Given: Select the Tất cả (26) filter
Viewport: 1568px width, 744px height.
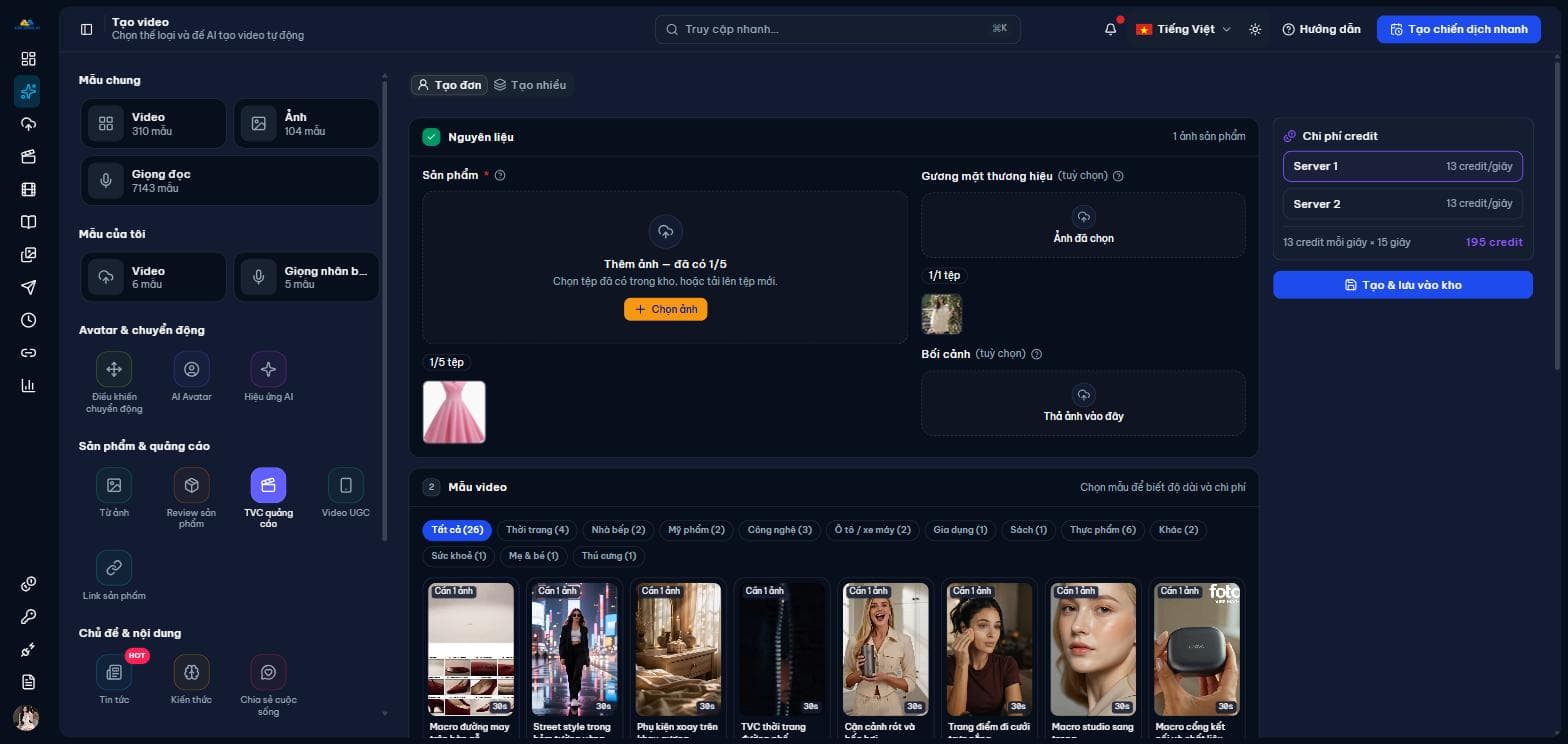Looking at the screenshot, I should click(457, 530).
